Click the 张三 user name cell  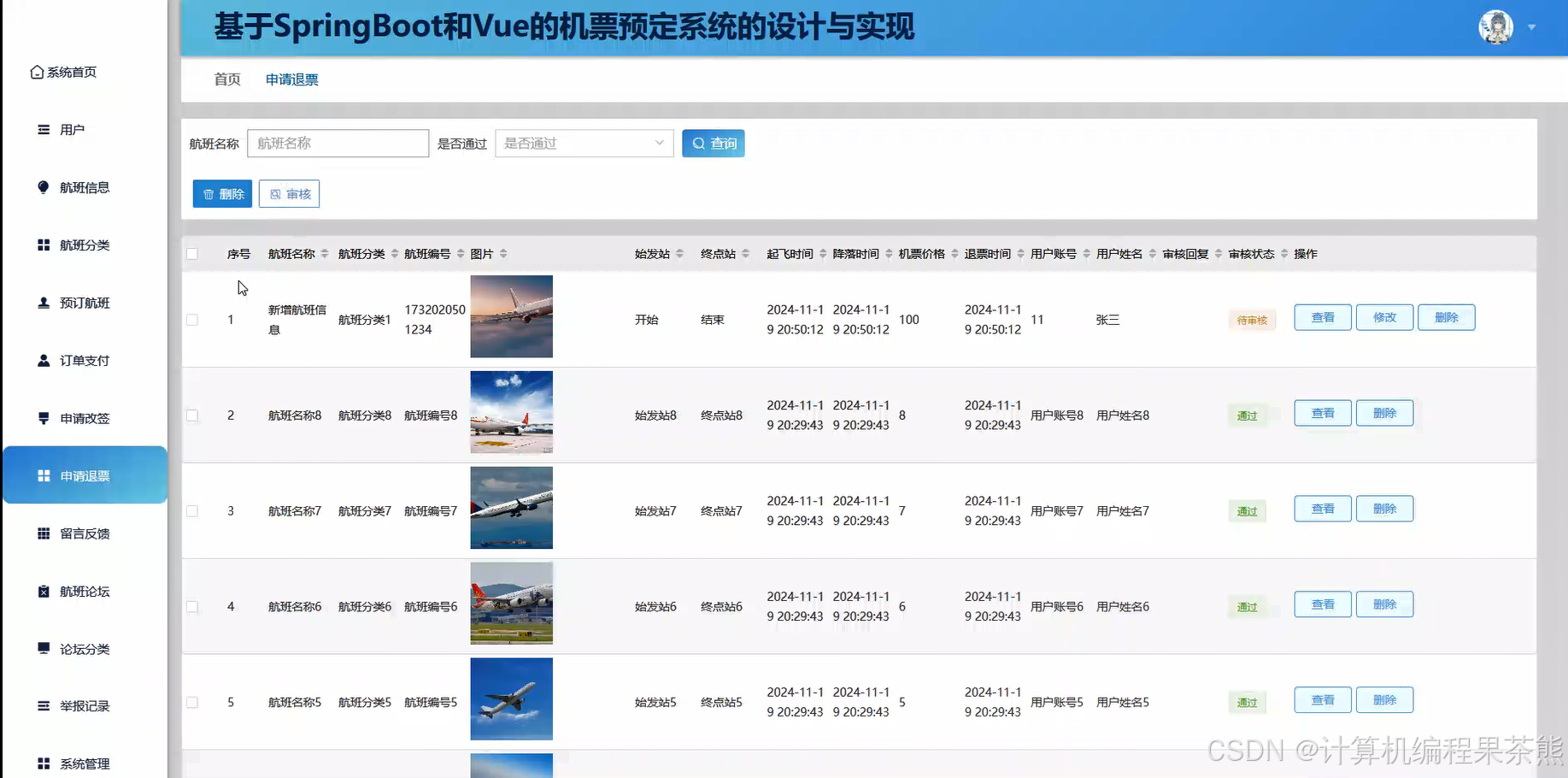click(1107, 320)
